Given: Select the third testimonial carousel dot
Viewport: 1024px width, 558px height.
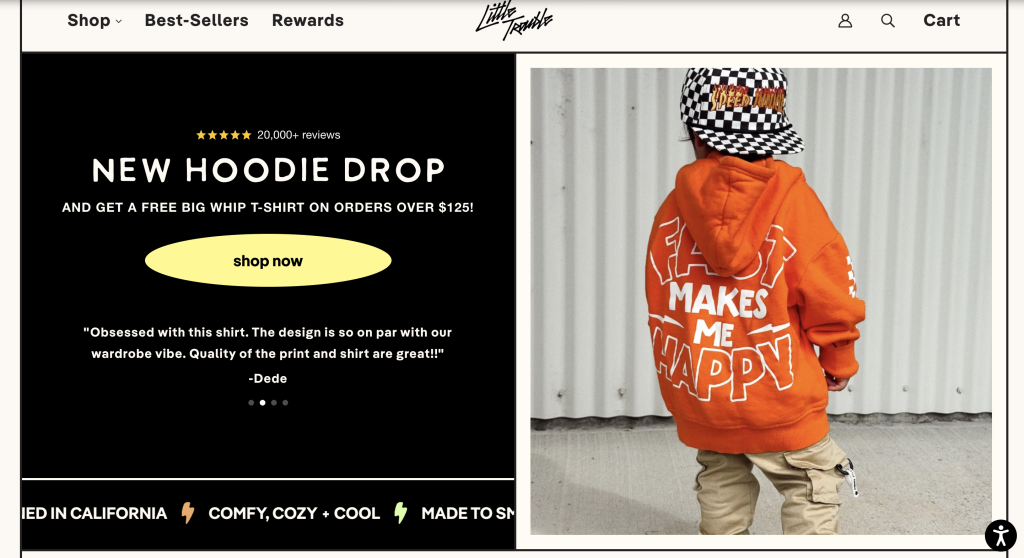Looking at the screenshot, I should point(274,402).
